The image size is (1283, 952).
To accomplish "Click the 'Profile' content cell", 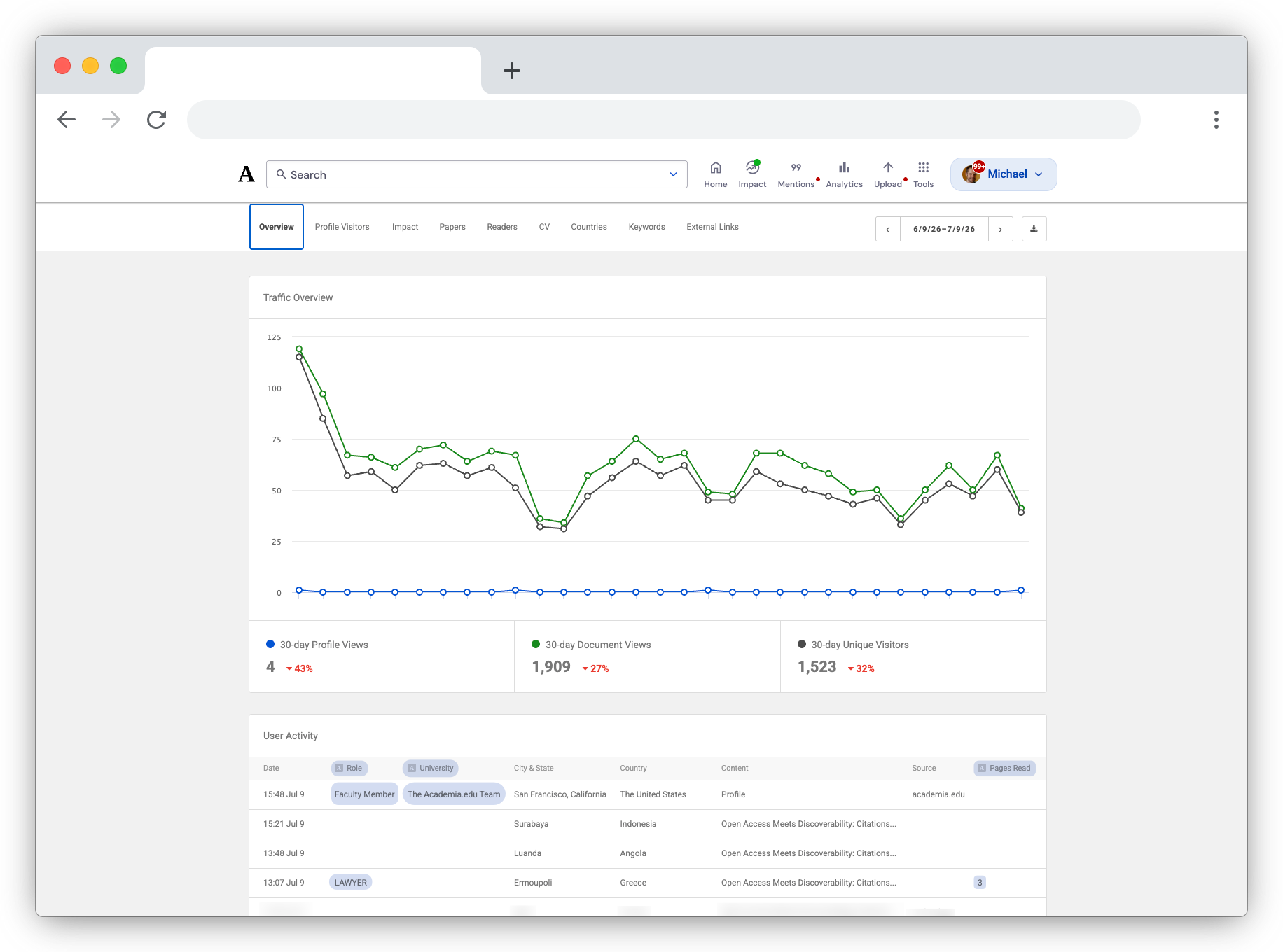I will click(733, 794).
